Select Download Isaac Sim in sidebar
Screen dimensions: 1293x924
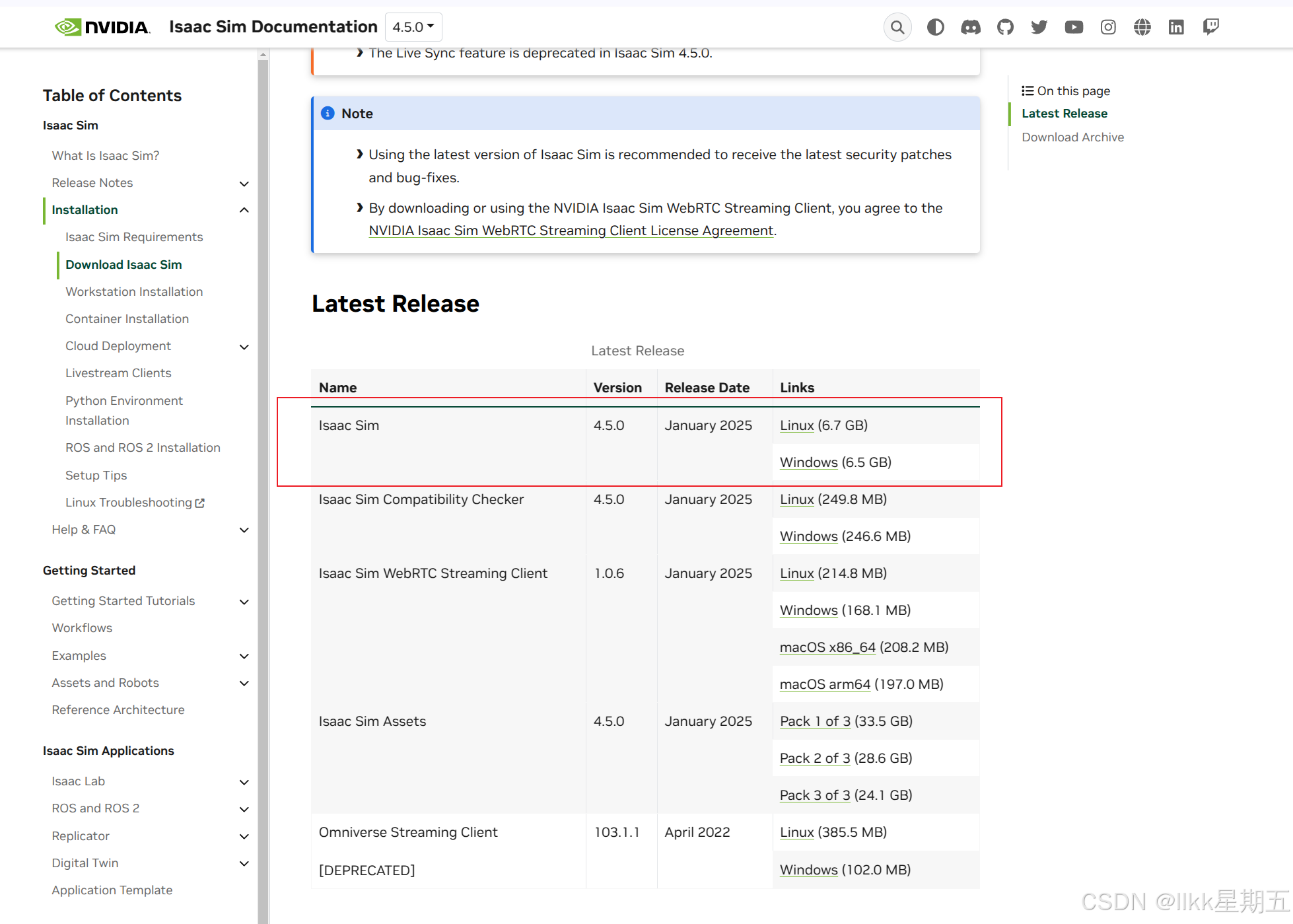(x=123, y=265)
